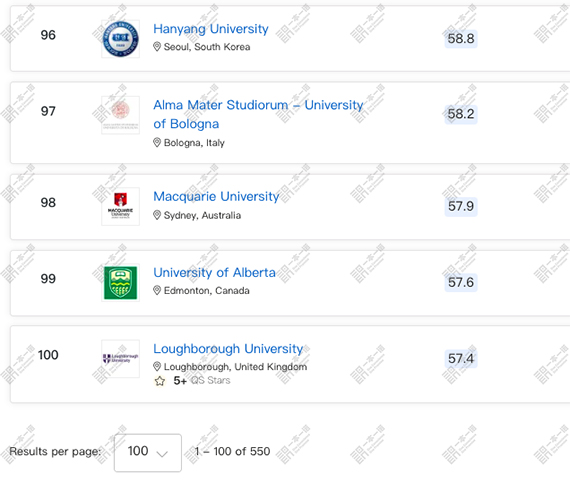Click location pin beside Bologna, Italy
This screenshot has height=483, width=570.
(157, 142)
